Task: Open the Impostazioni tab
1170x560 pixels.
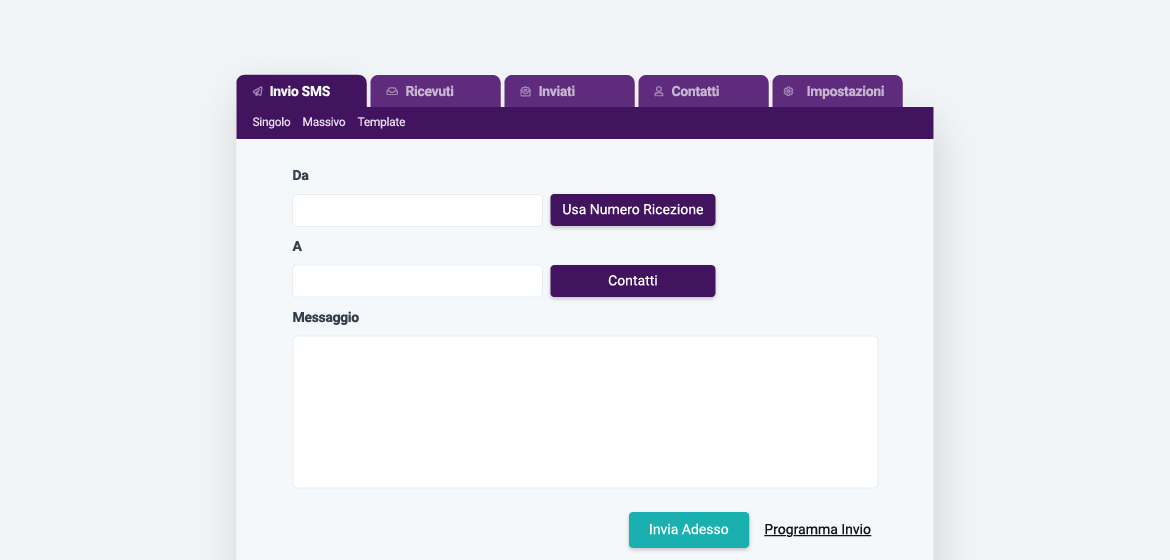Action: click(844, 91)
